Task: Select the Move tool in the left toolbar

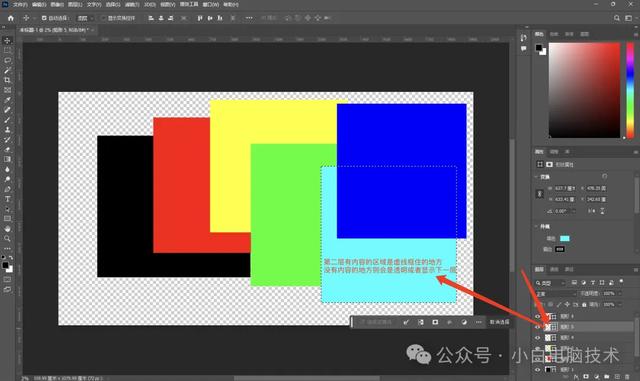Action: 7,40
